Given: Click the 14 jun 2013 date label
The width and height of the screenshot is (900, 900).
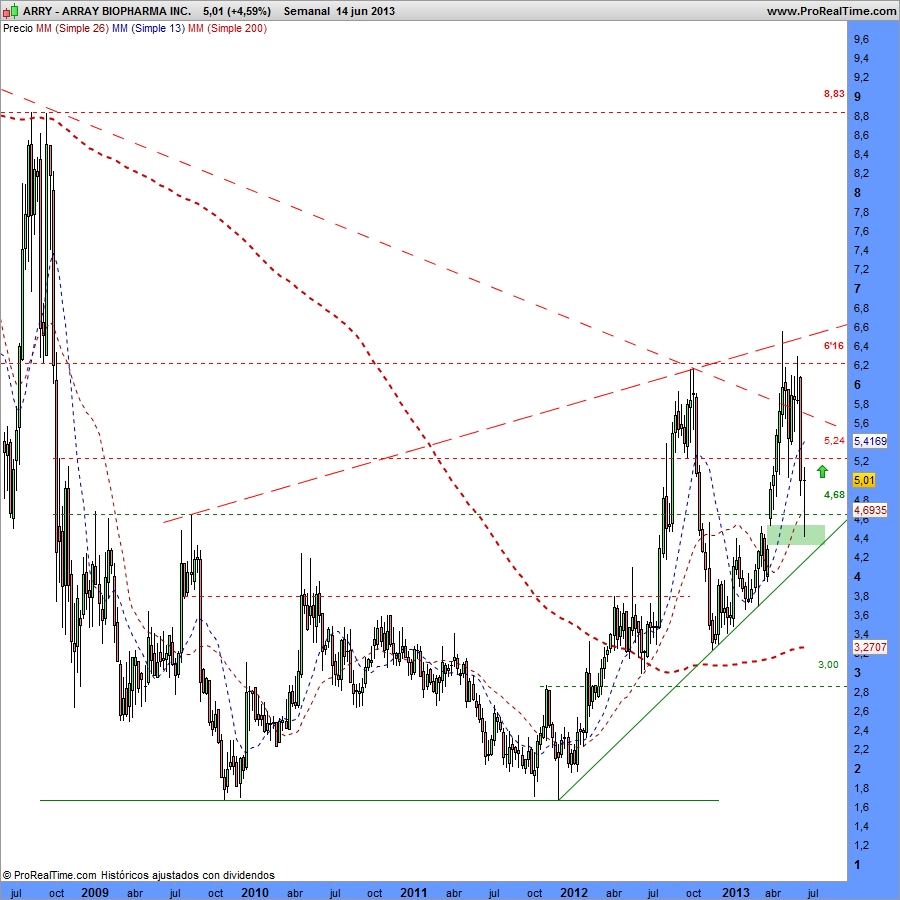Looking at the screenshot, I should tap(366, 10).
